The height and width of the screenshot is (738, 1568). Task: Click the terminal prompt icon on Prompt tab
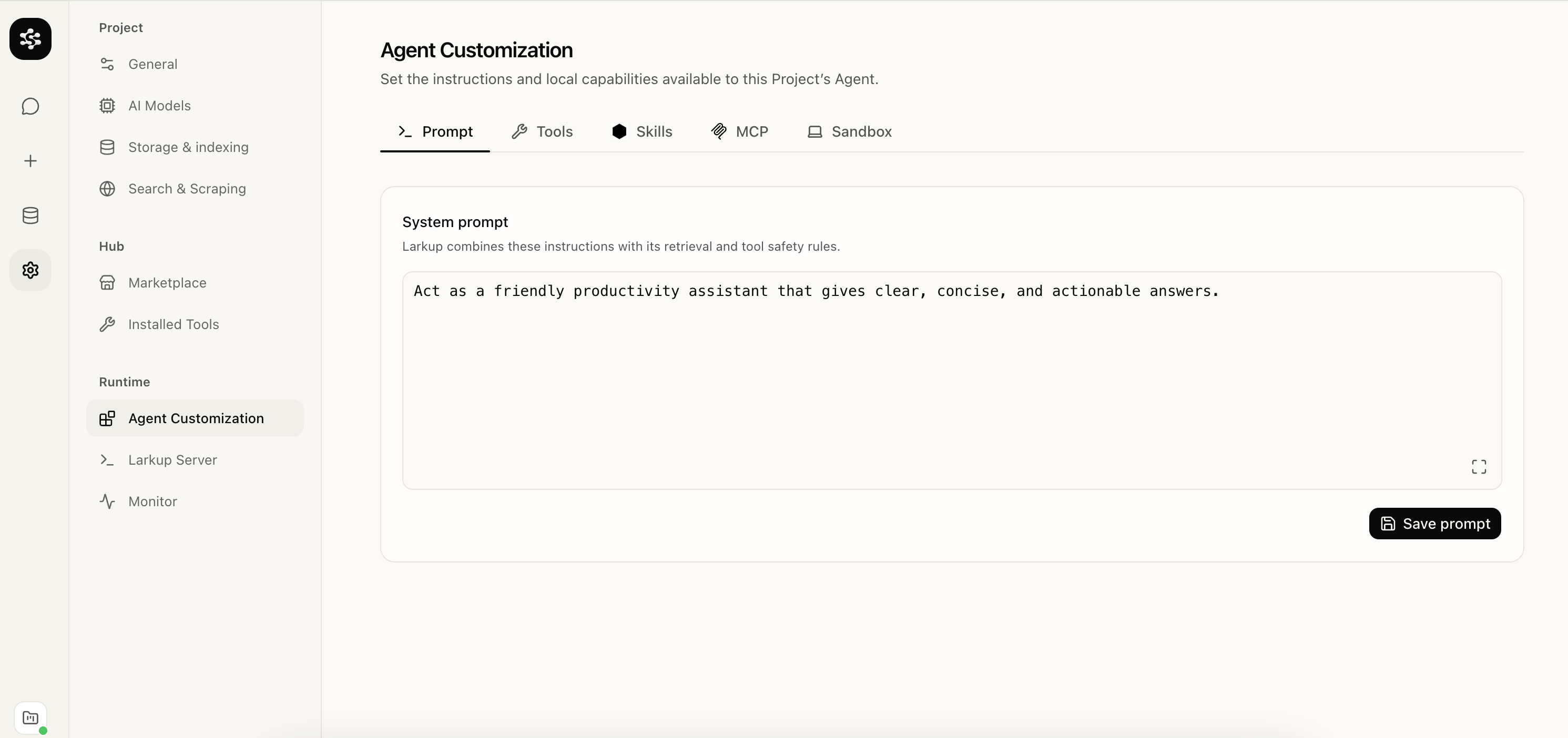tap(405, 131)
